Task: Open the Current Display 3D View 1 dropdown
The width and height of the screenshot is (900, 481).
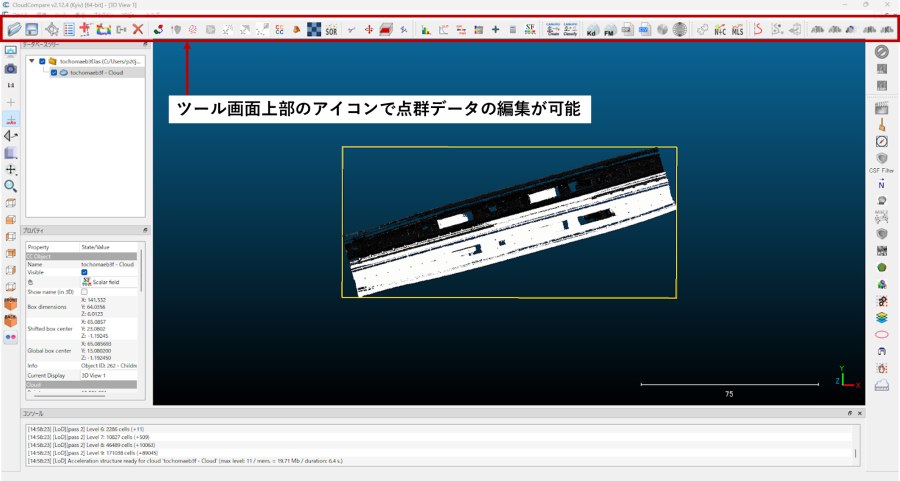Action: [109, 375]
